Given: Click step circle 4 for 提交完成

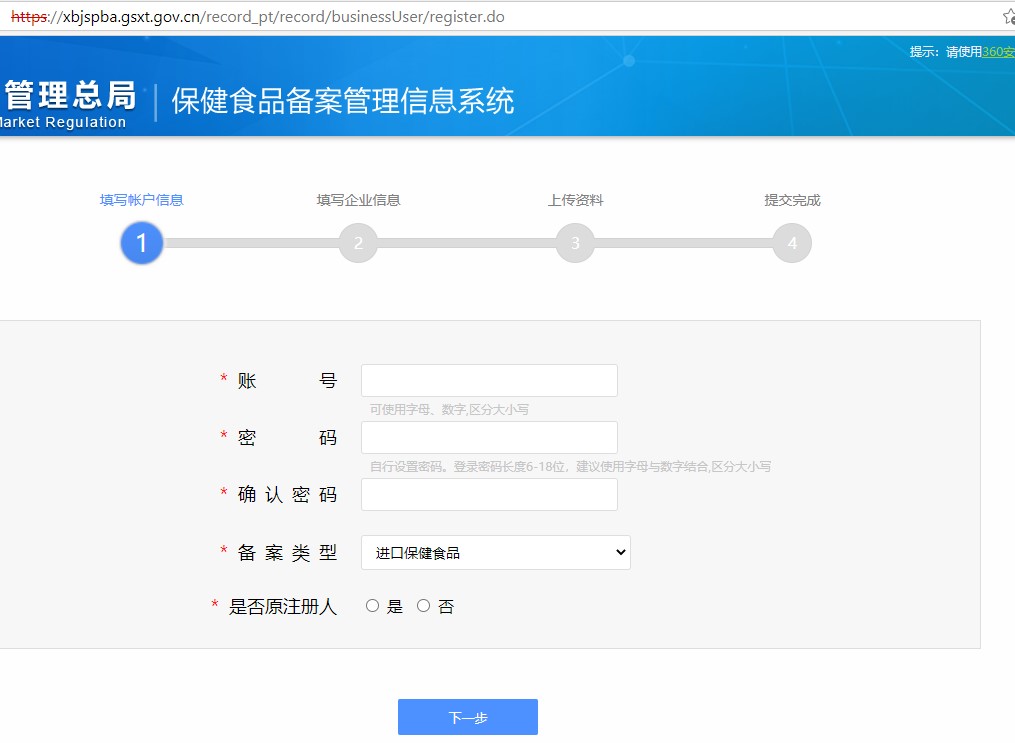Looking at the screenshot, I should click(x=791, y=242).
